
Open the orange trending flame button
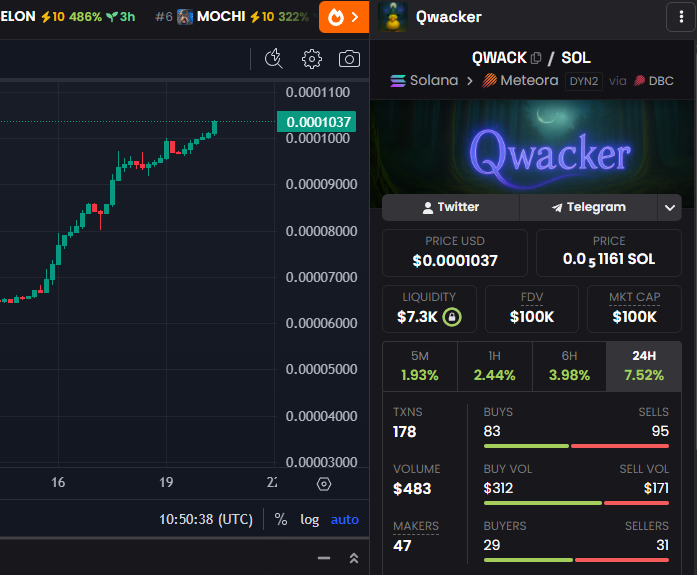(344, 17)
